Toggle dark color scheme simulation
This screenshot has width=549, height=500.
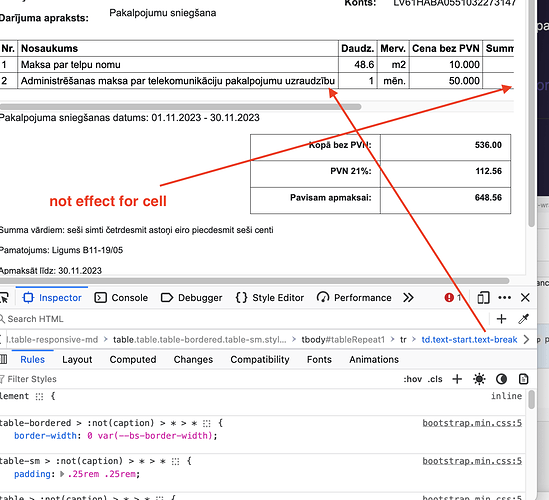501,379
